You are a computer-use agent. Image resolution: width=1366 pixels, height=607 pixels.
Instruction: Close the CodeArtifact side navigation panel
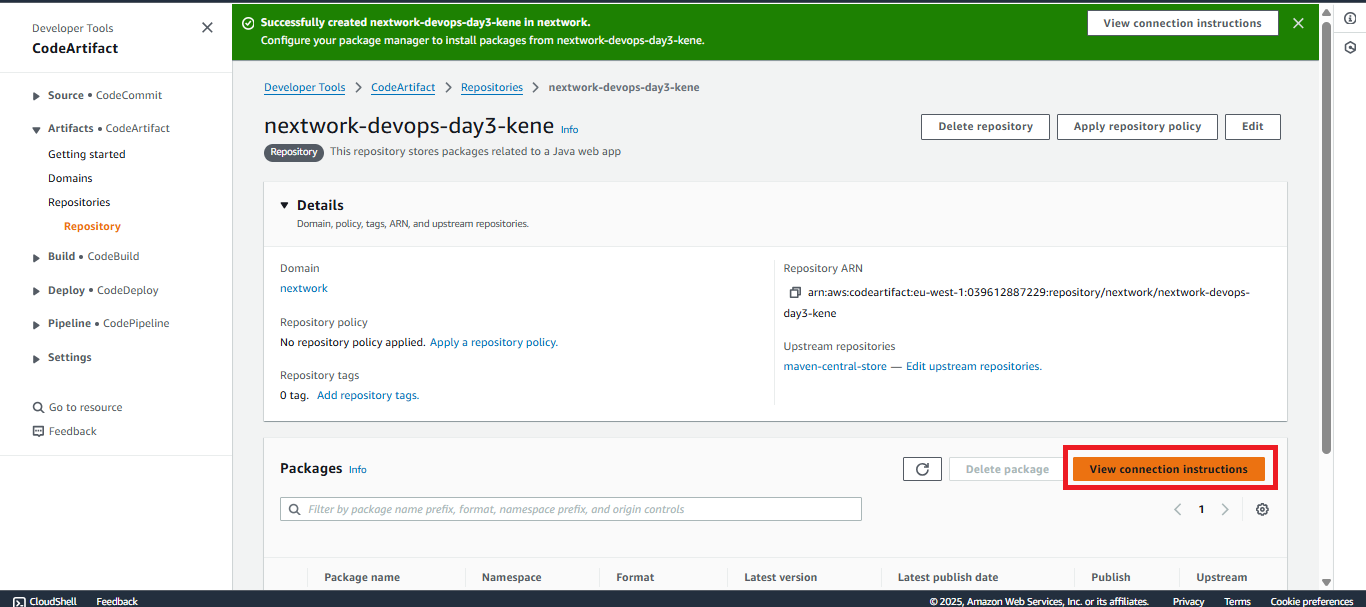207,28
